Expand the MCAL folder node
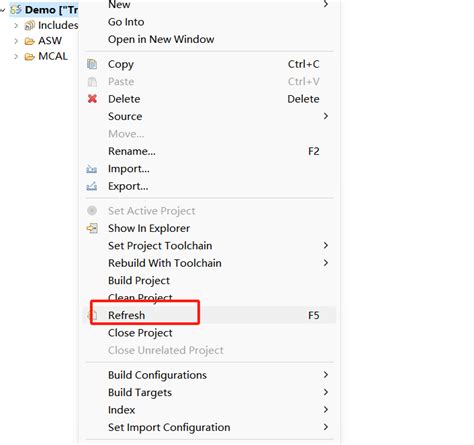This screenshot has width=474, height=445. point(16,56)
